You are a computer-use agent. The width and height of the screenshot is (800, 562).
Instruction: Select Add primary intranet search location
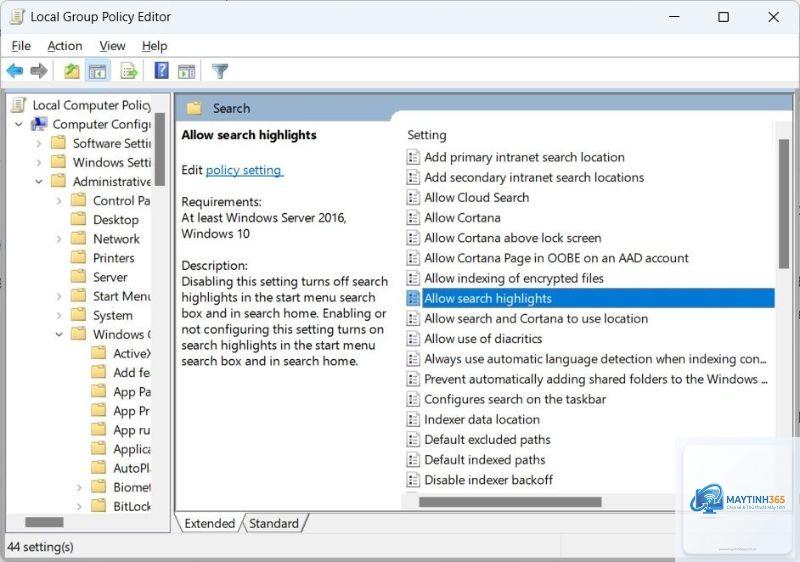tap(524, 157)
